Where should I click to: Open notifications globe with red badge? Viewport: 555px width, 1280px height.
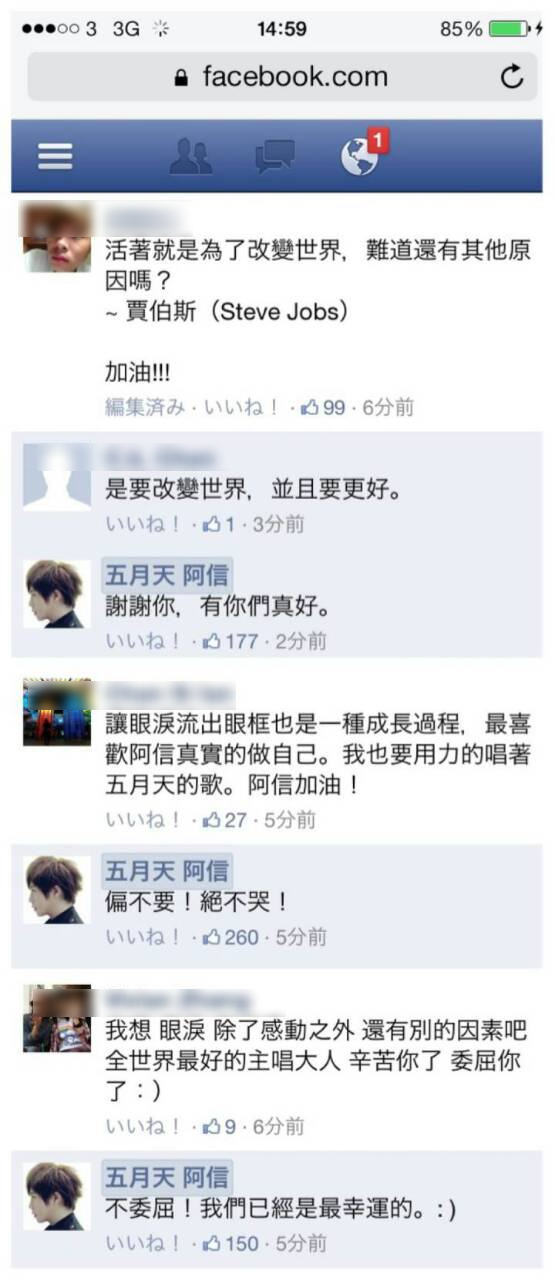[x=361, y=153]
